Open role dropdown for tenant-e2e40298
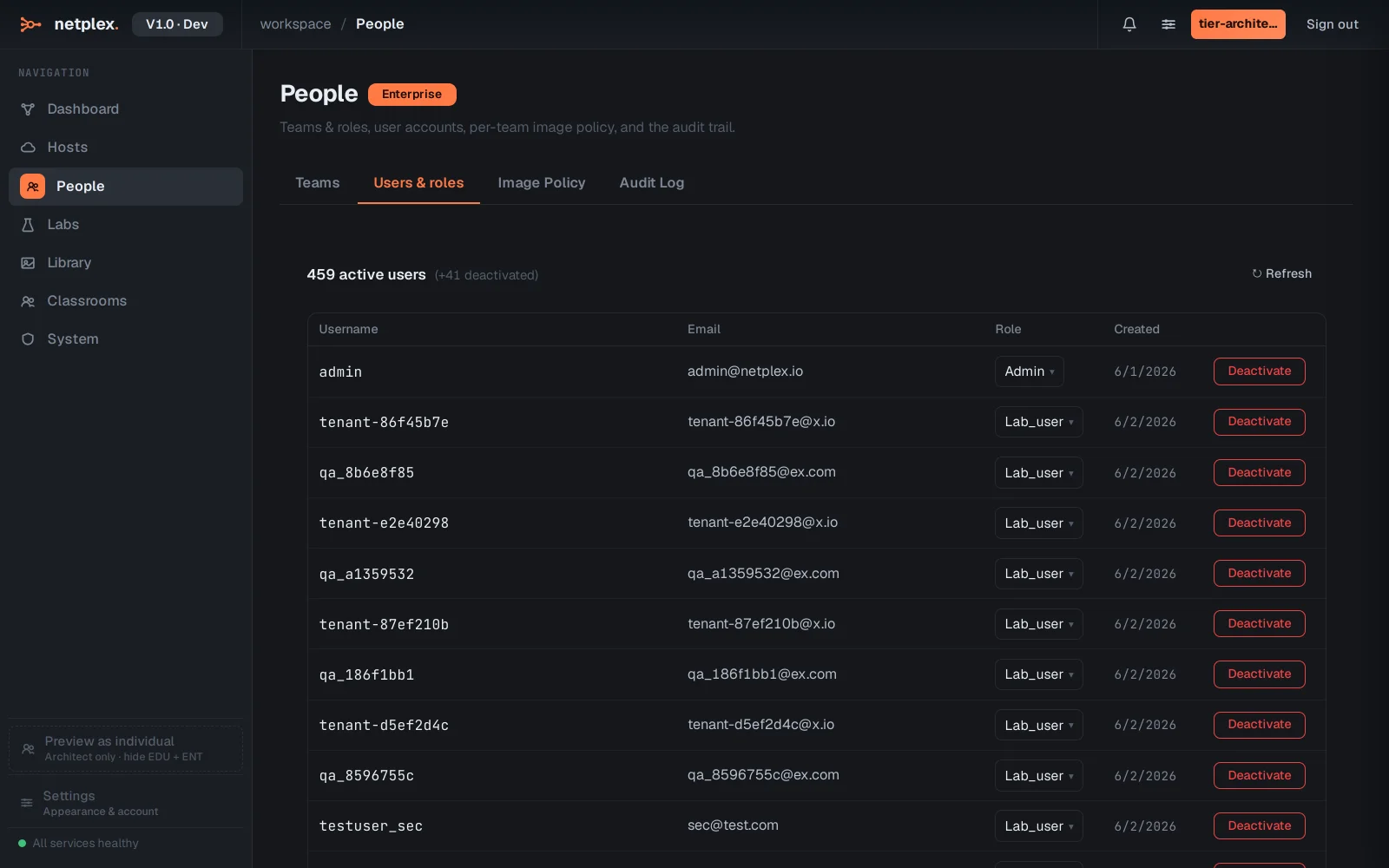Screen dimensions: 1389x868 tap(1038, 523)
